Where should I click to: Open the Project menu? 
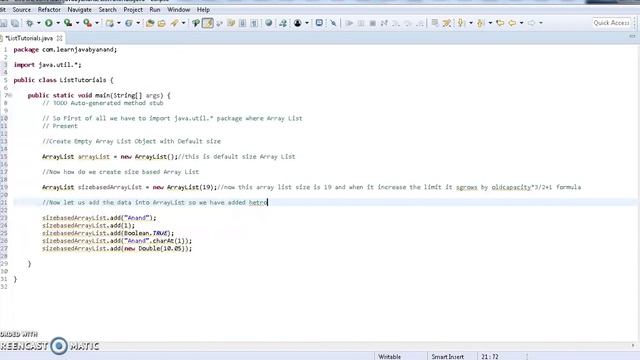[133, 9]
